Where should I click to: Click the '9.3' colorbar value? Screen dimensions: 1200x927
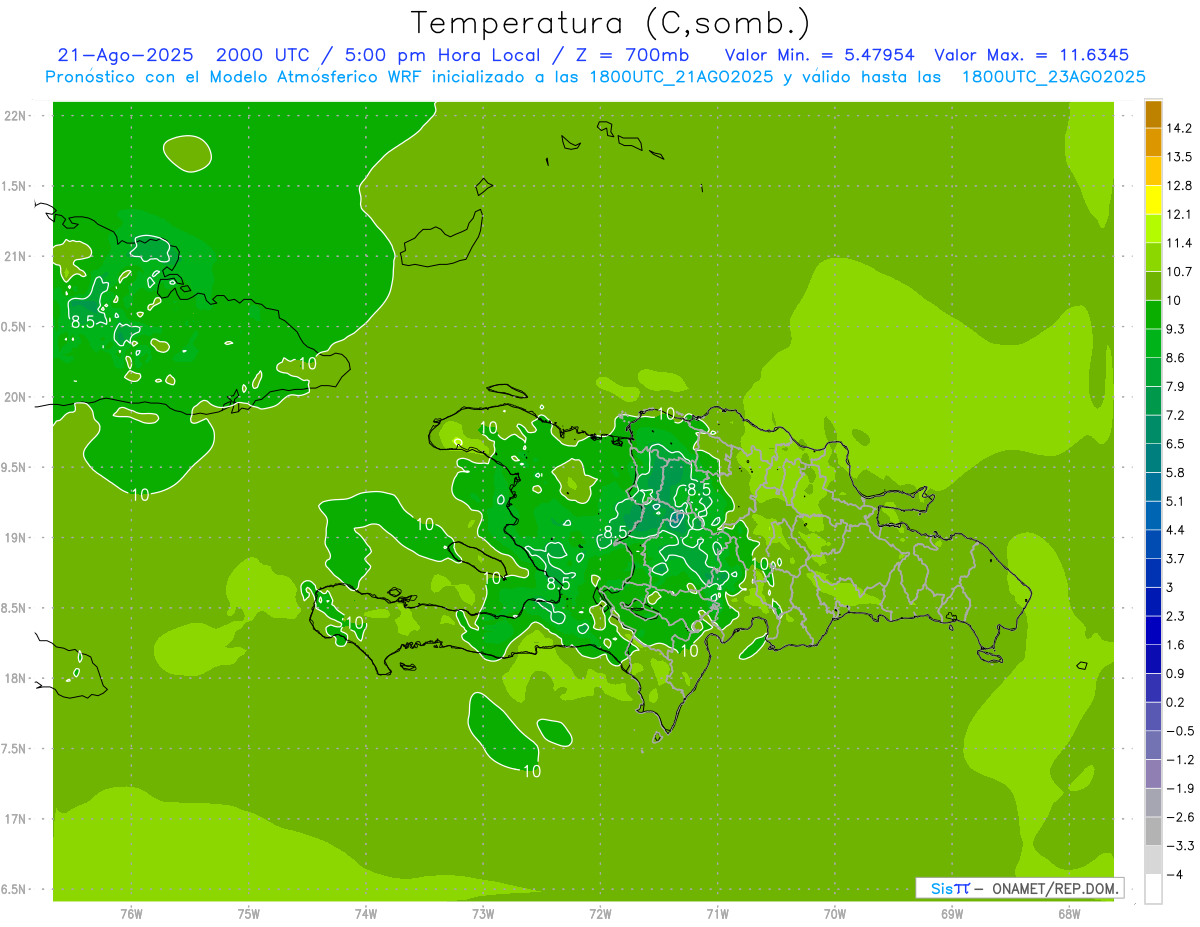[x=1175, y=329]
